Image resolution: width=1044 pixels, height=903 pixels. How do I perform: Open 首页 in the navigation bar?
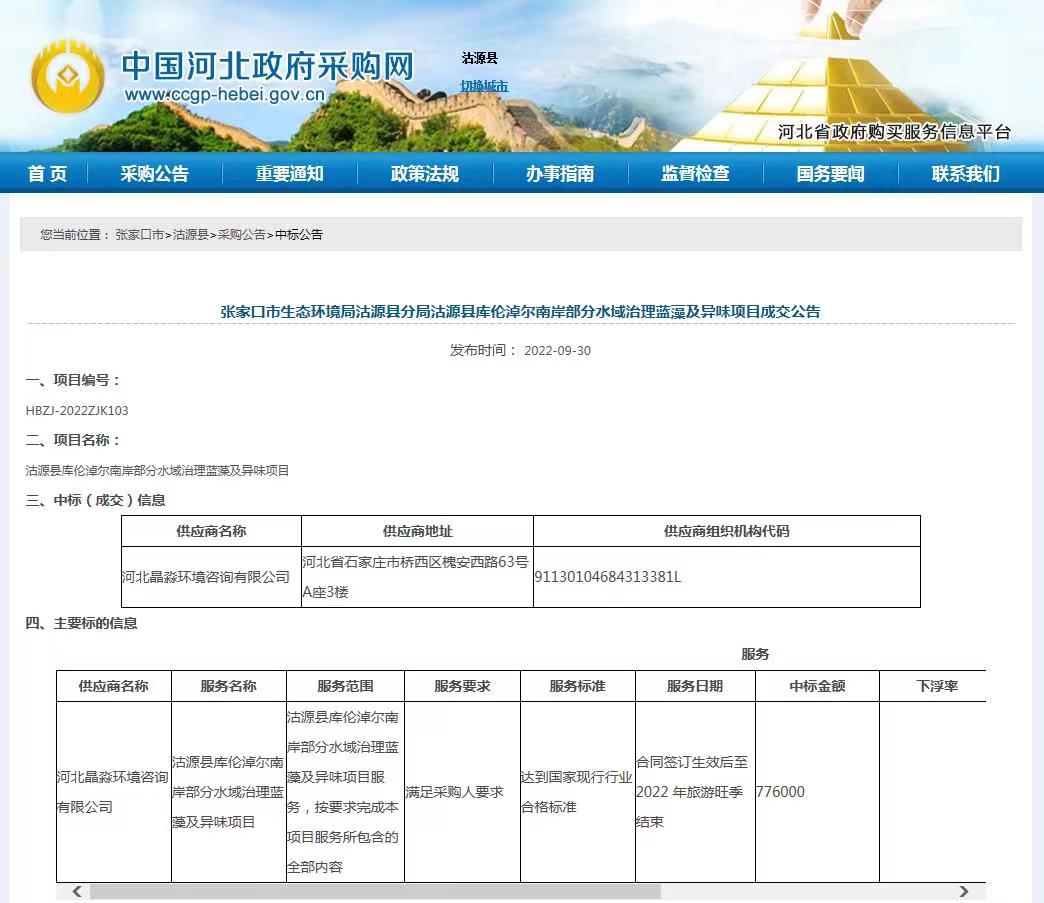pos(47,174)
